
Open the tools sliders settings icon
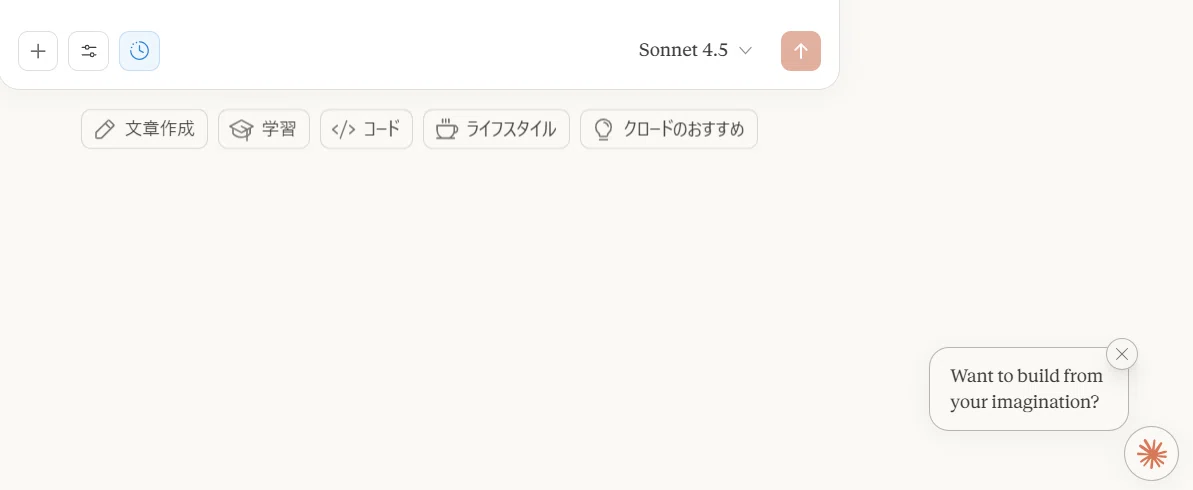point(88,51)
